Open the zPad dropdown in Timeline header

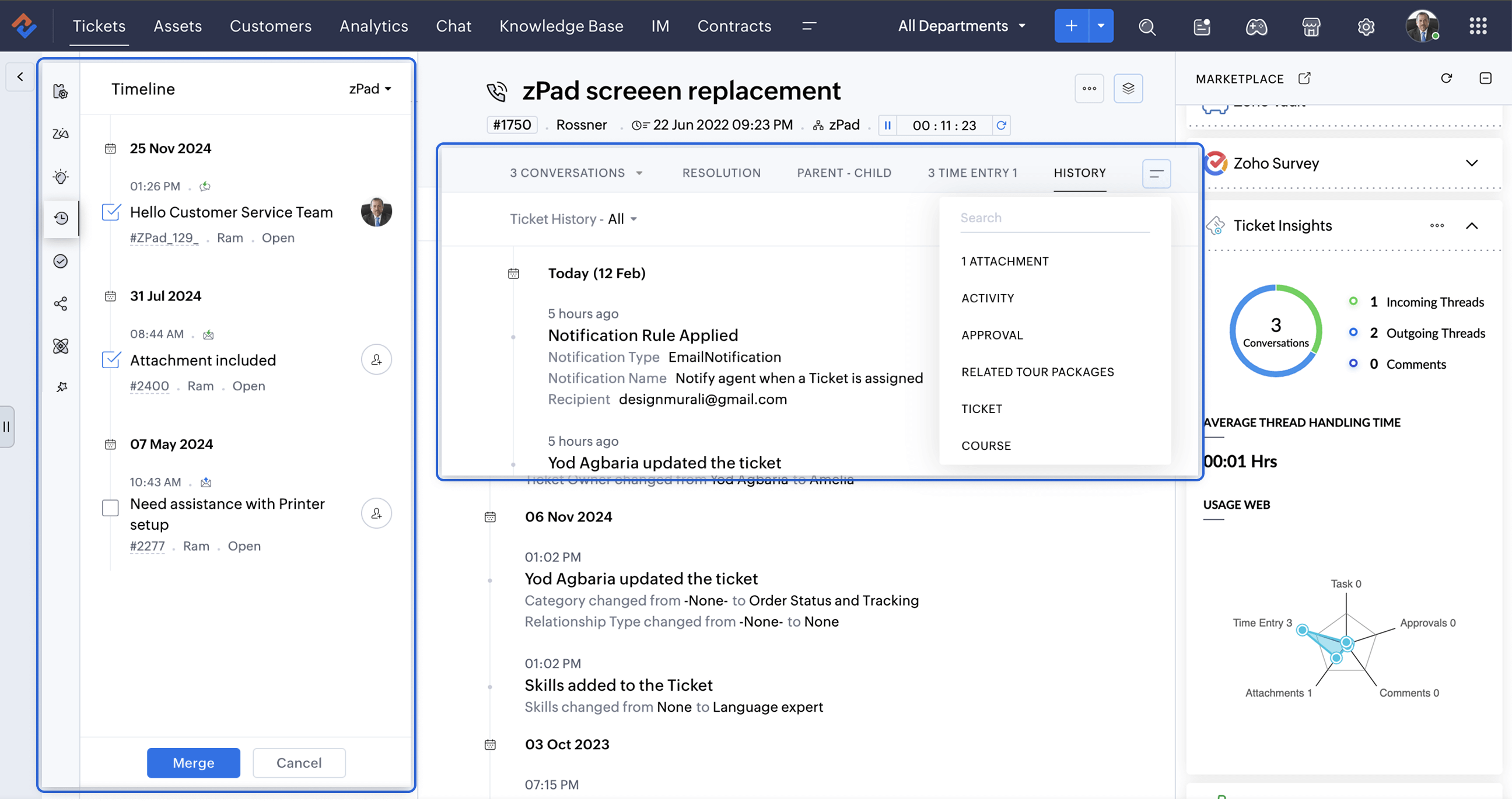click(370, 89)
